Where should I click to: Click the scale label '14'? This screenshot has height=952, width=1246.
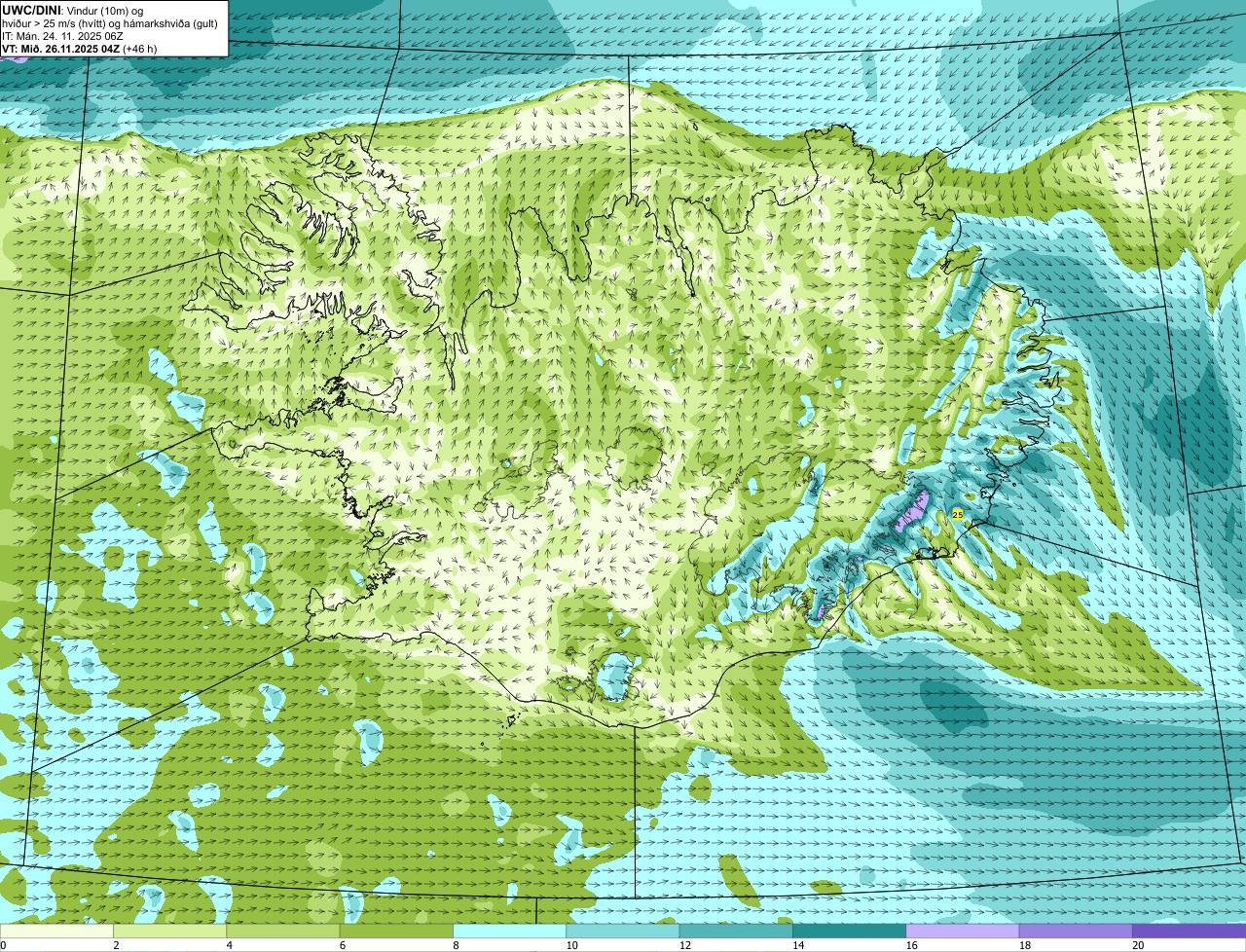point(797,945)
